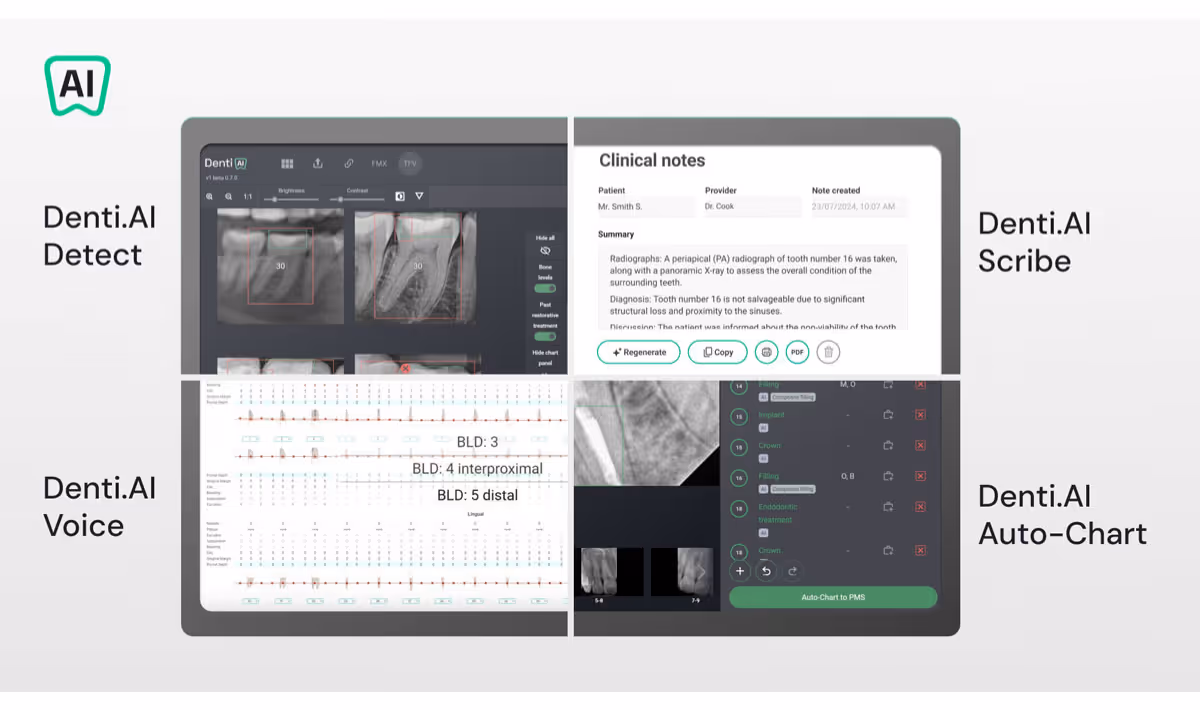Delete the Endodontic treatment finding

pos(920,508)
